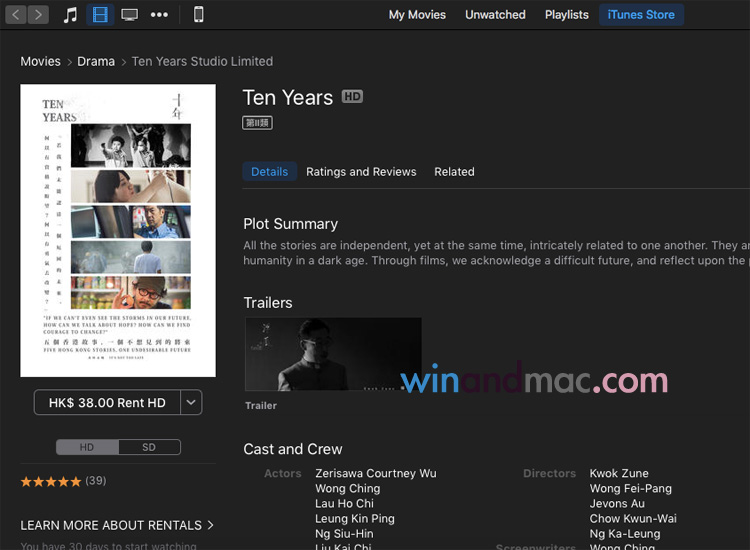Viewport: 750px width, 550px height.
Task: Switch to SD quality option
Action: click(x=149, y=447)
